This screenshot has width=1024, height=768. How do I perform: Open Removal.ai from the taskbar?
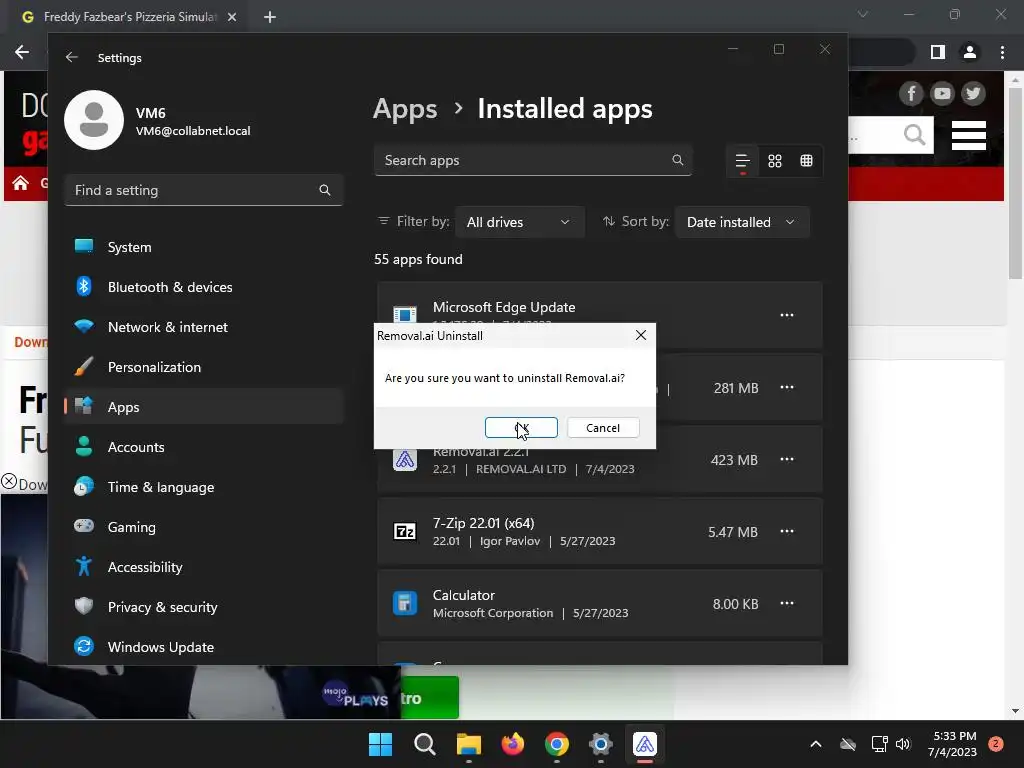point(645,744)
